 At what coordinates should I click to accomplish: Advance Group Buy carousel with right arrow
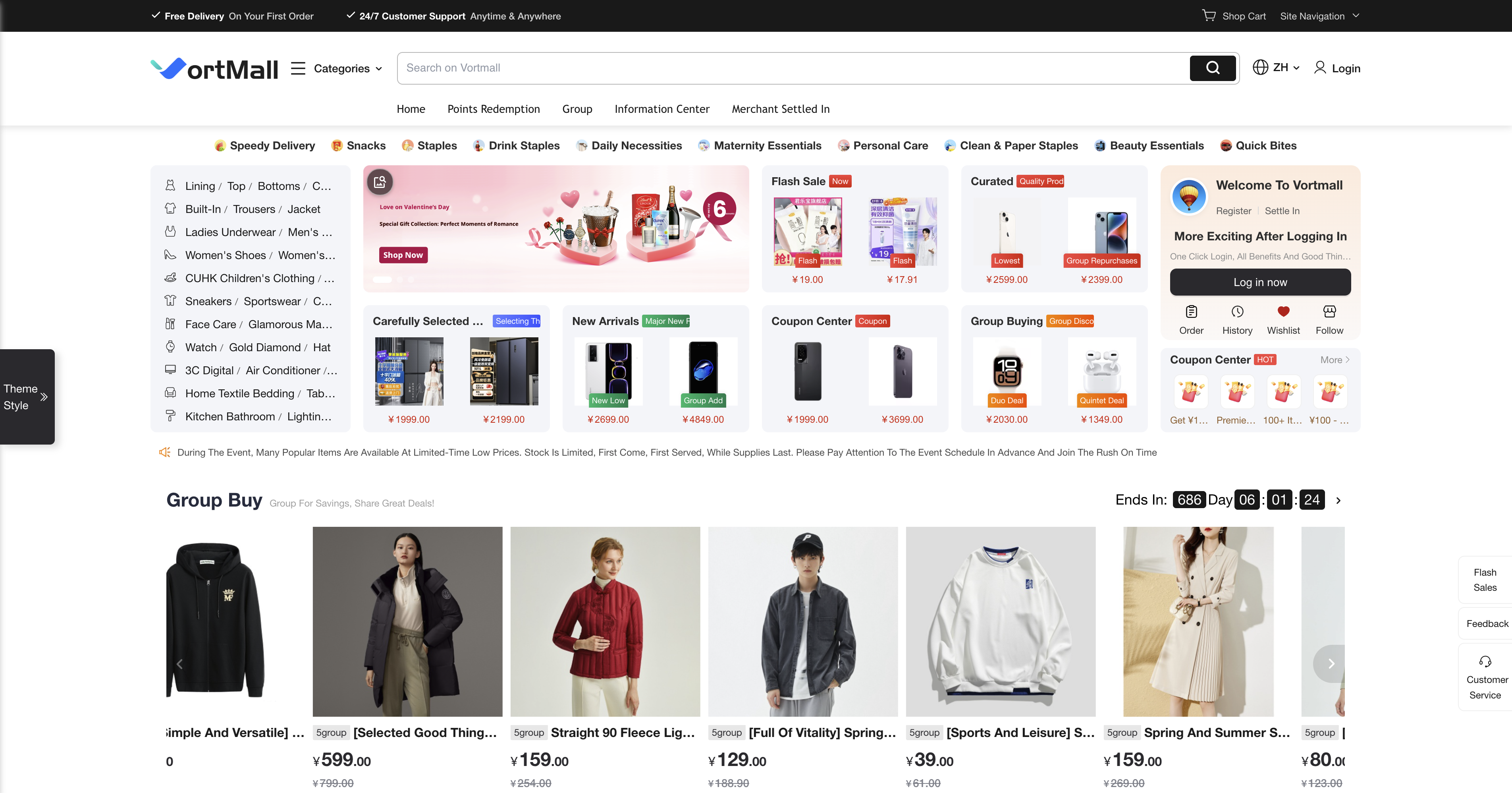1331,664
